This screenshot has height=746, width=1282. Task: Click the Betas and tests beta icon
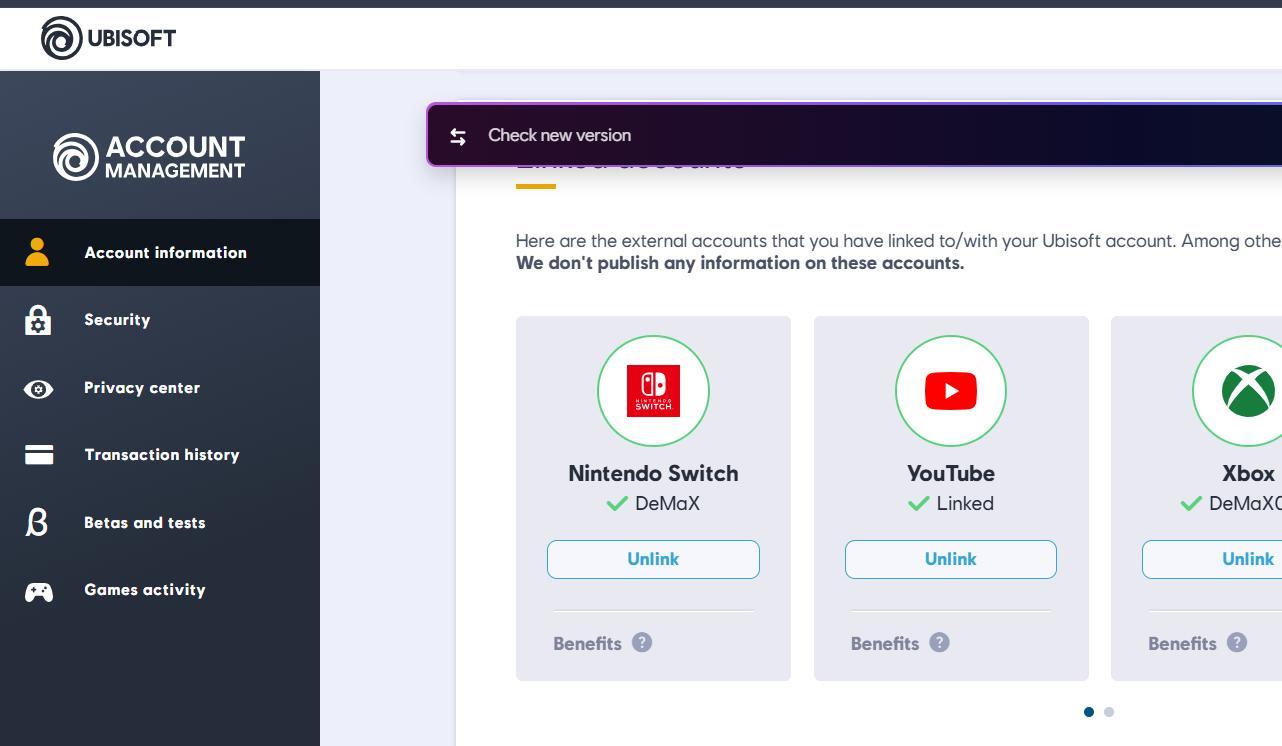tap(37, 522)
